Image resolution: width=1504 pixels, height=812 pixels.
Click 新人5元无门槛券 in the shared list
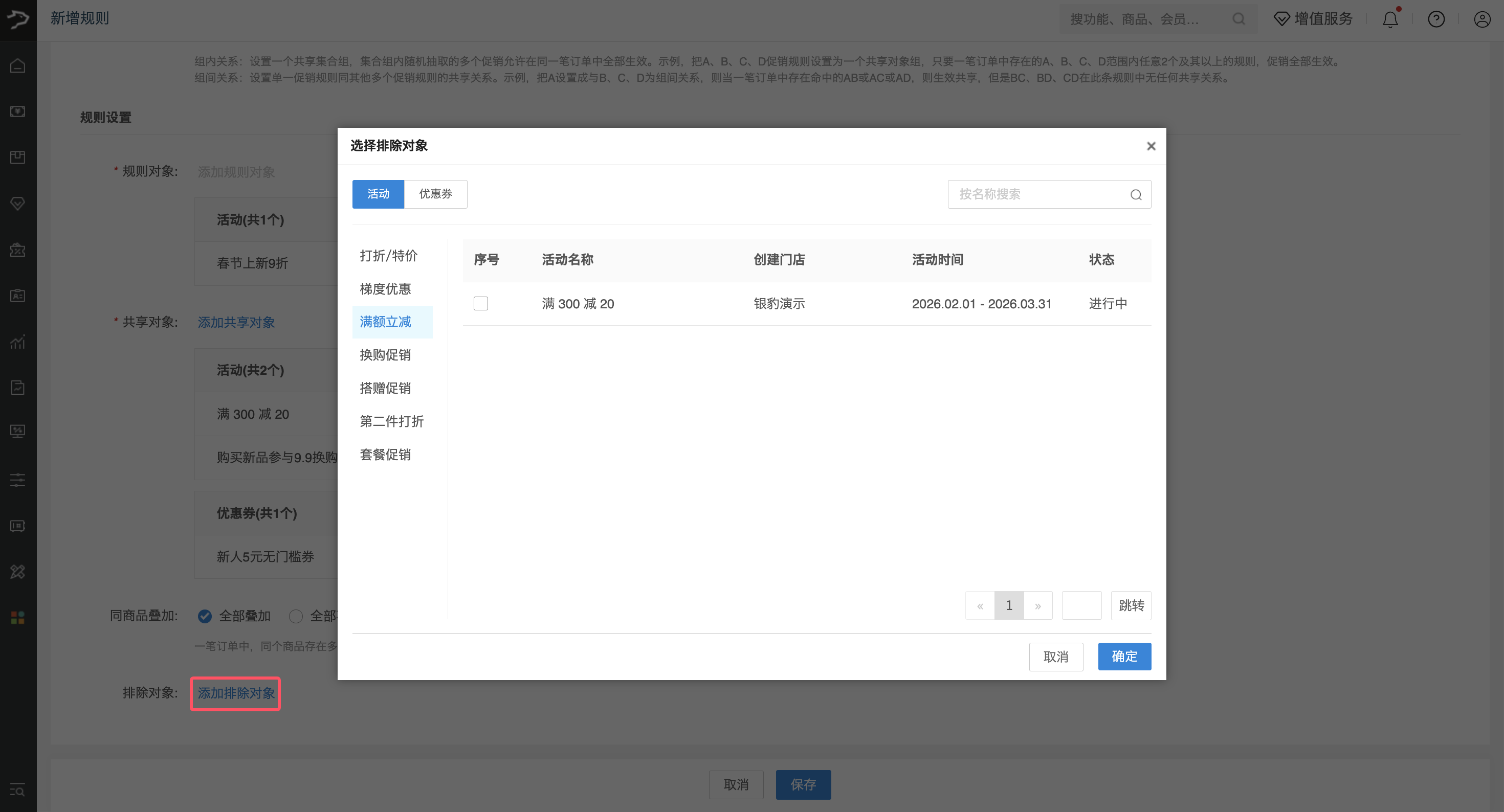click(265, 557)
